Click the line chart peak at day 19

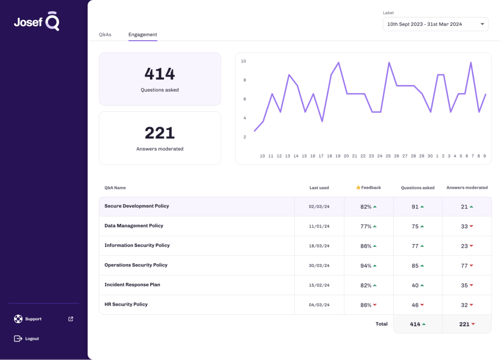pyautogui.click(x=339, y=63)
